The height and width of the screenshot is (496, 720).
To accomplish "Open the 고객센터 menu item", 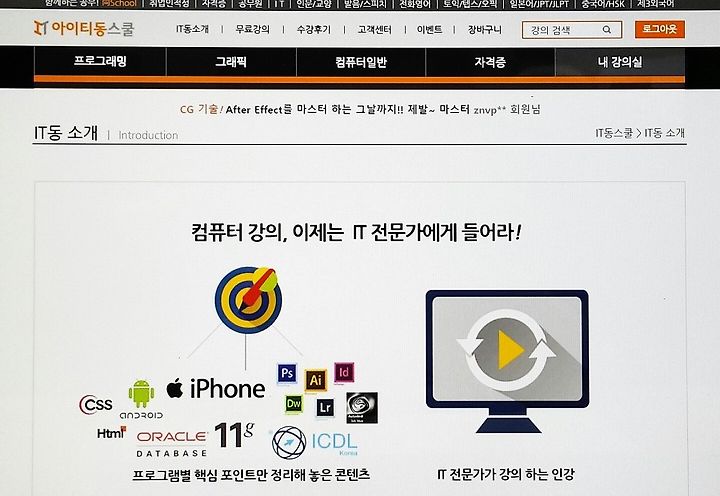I will 375,30.
